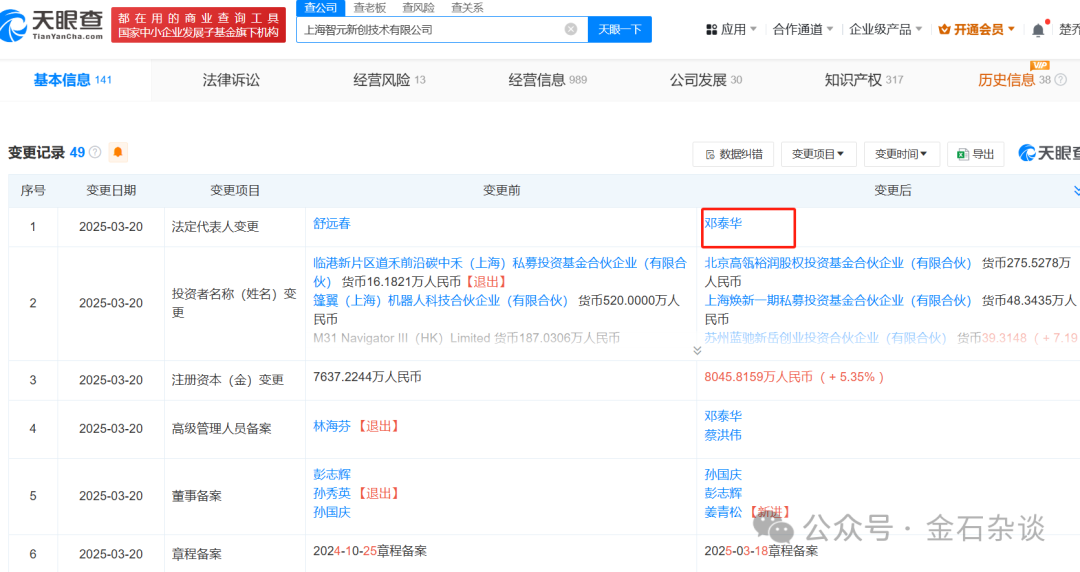1080x572 pixels.
Task: Switch to the 查风险 search tab
Action: 418,8
